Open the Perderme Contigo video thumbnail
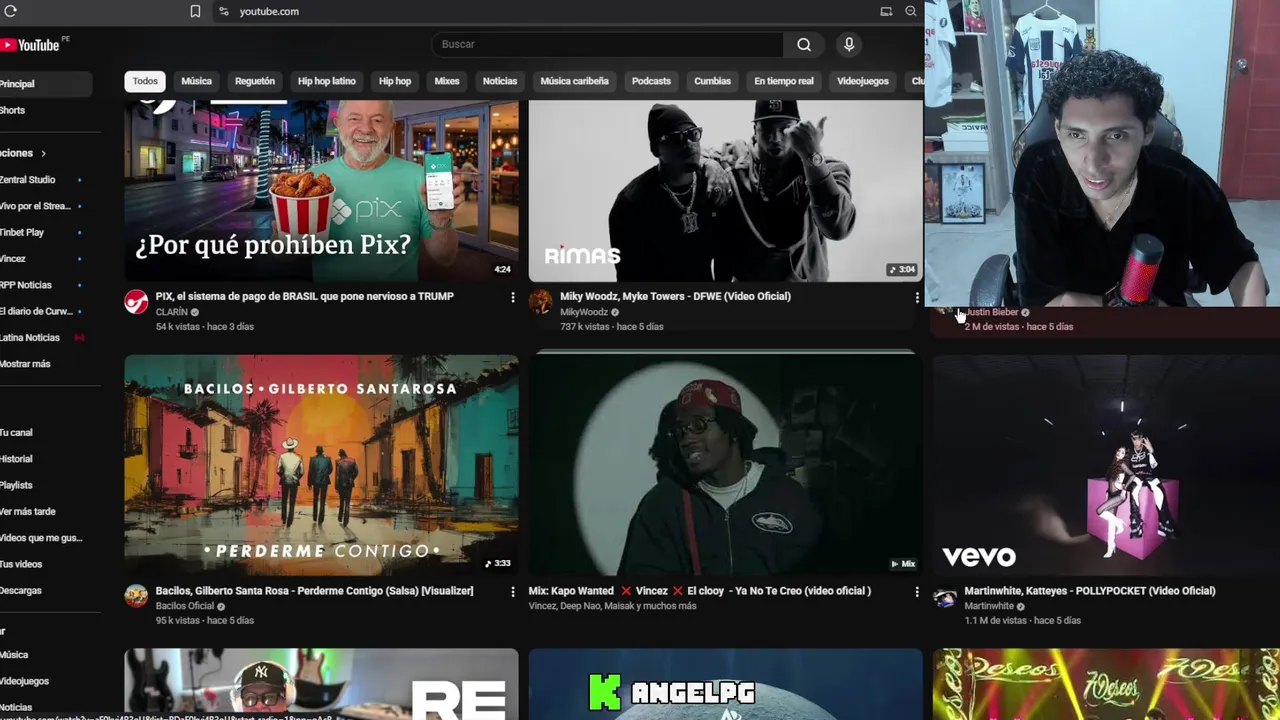This screenshot has width=1280, height=720. 321,465
